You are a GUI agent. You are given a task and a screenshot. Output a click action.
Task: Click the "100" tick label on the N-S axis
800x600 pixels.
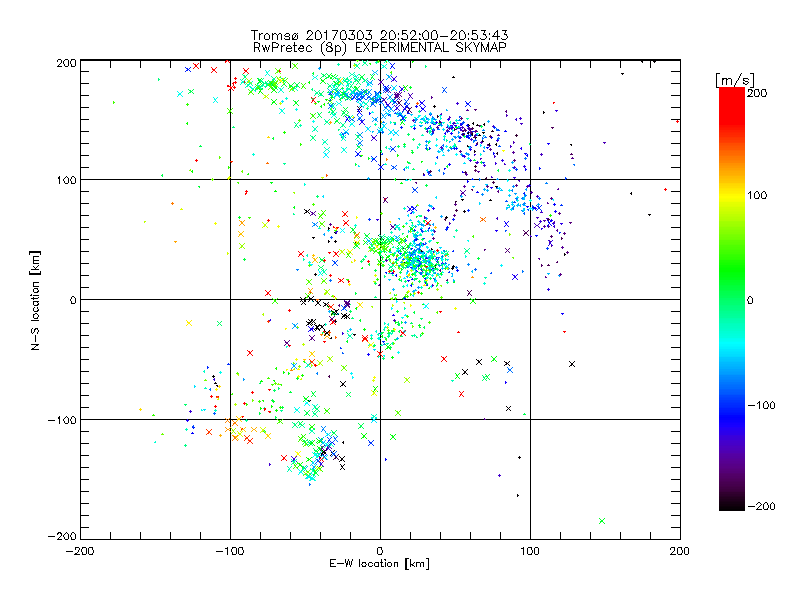[66, 180]
